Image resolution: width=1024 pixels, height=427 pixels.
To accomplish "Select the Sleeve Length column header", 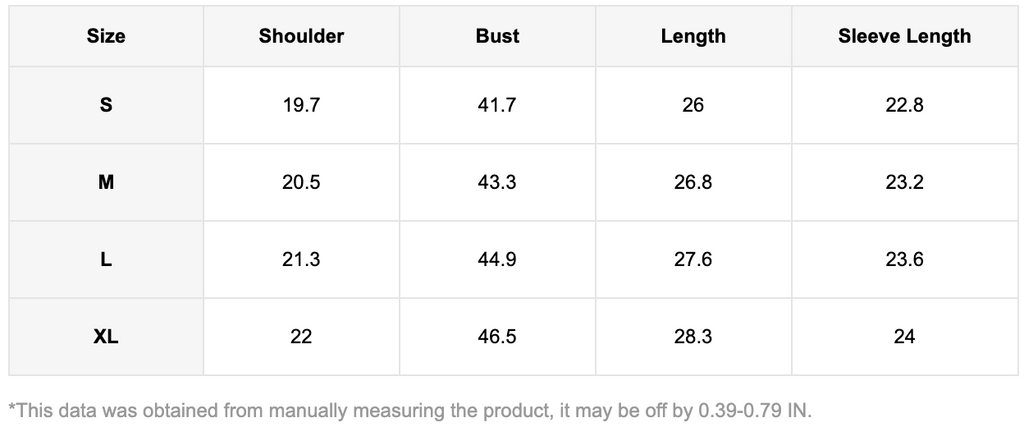I will point(904,36).
